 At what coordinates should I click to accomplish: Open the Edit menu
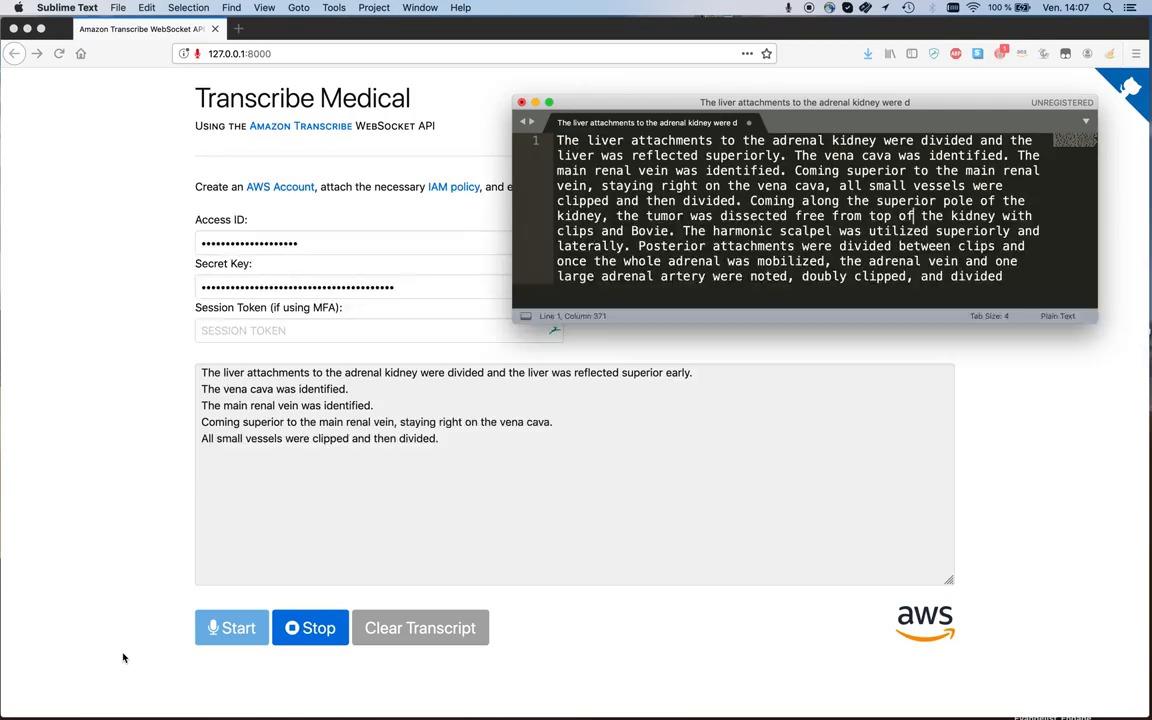147,7
